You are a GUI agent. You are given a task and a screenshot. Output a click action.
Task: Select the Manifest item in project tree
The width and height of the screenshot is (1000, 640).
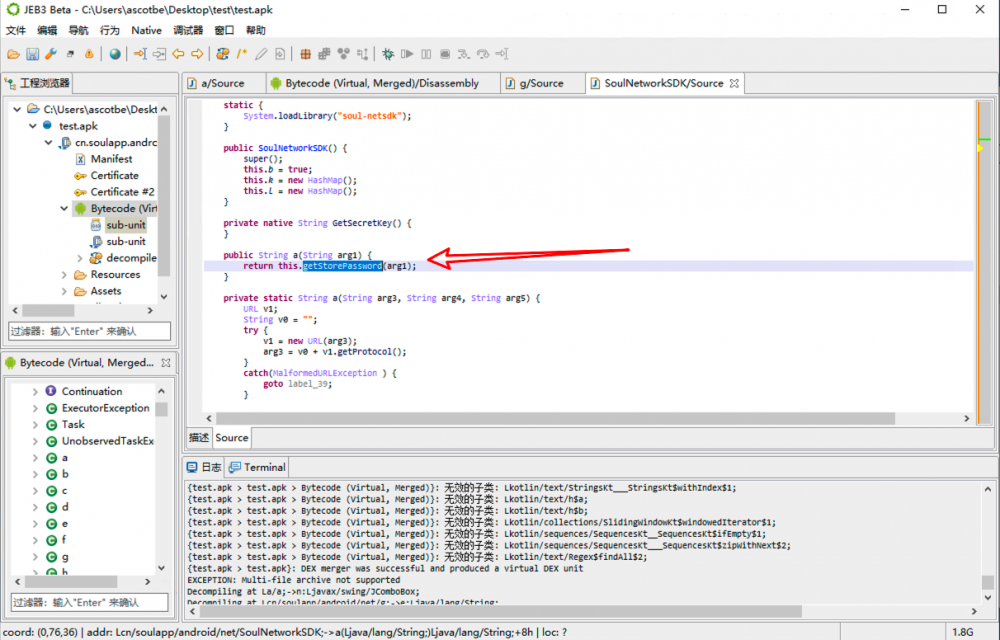coord(111,159)
